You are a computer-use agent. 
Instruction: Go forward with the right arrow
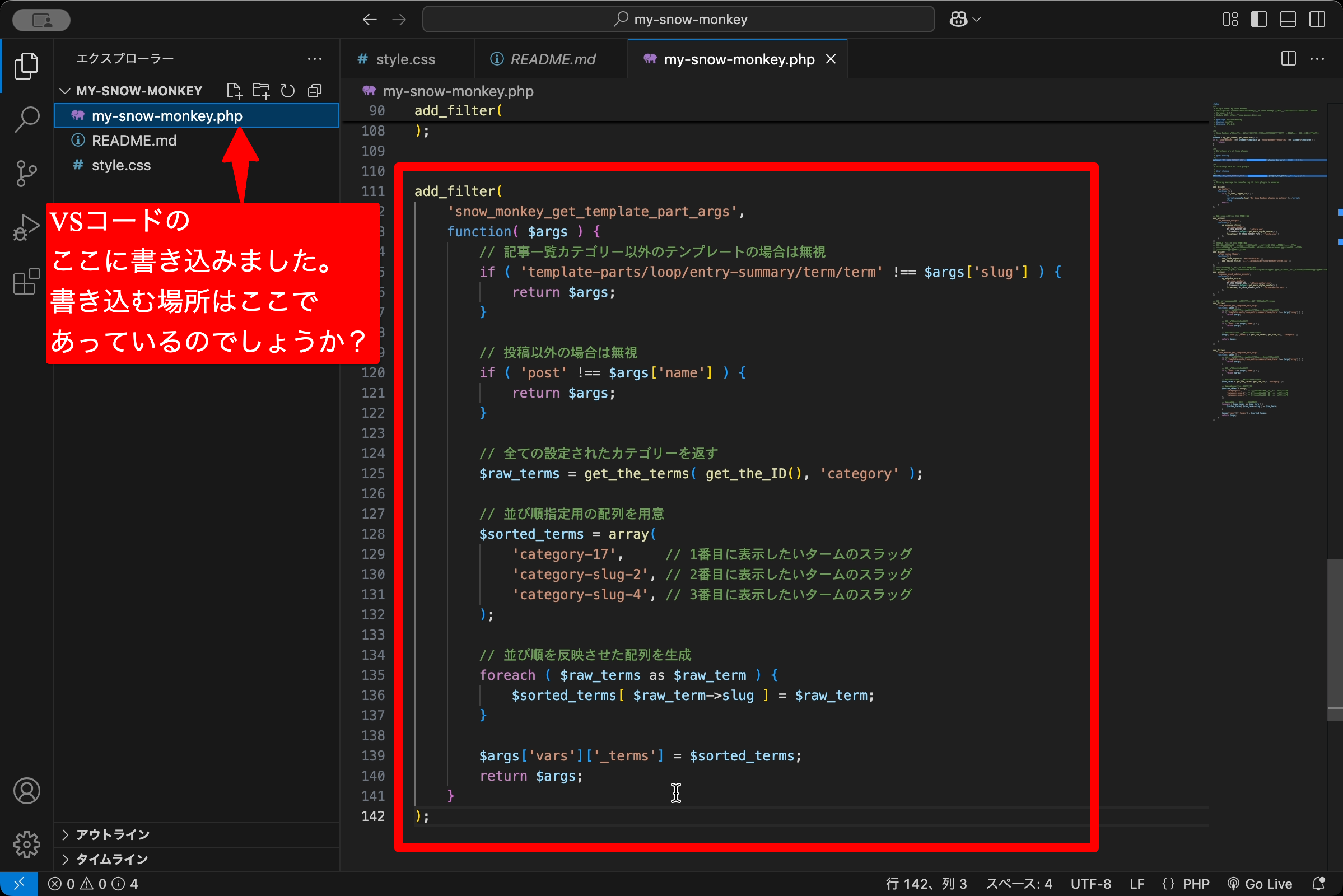pos(399,20)
